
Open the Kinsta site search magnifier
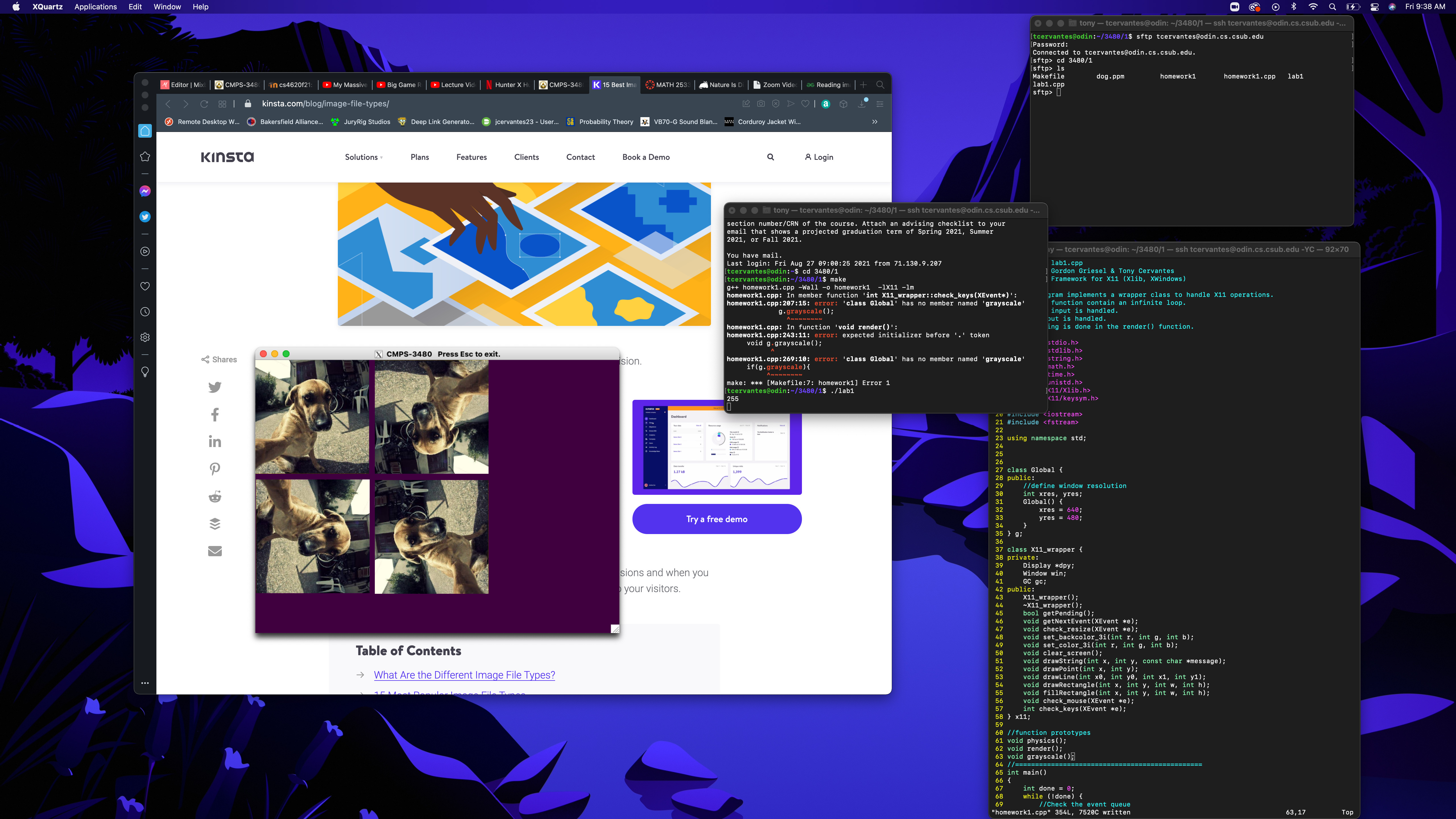pyautogui.click(x=770, y=157)
